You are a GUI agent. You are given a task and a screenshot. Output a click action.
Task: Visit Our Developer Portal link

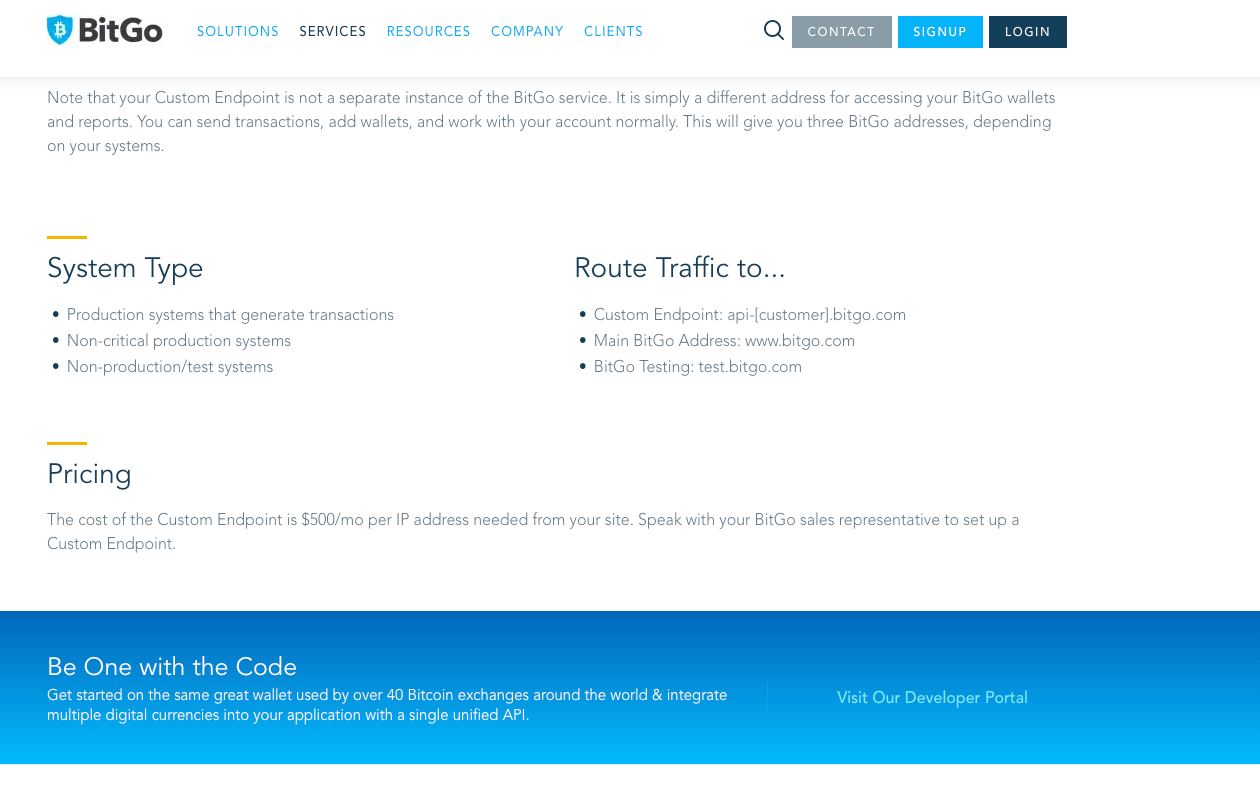point(932,698)
